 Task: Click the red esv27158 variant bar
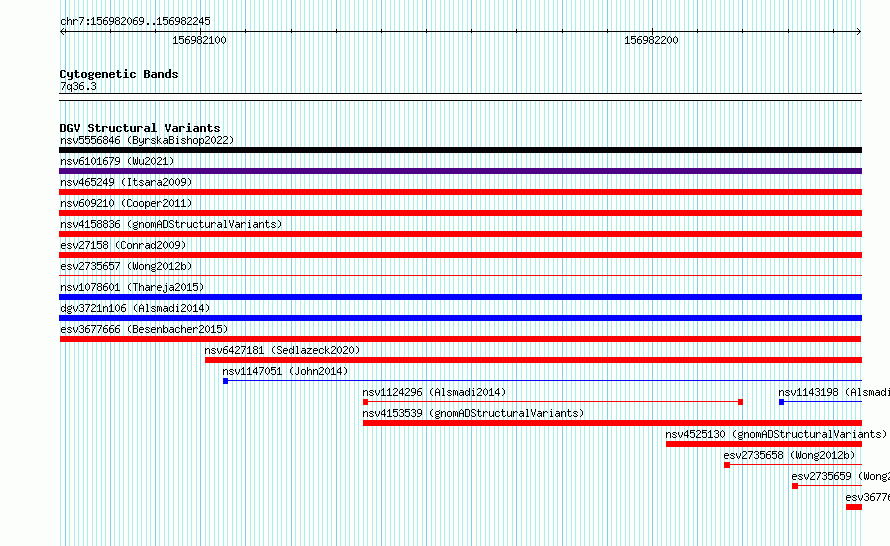click(460, 255)
